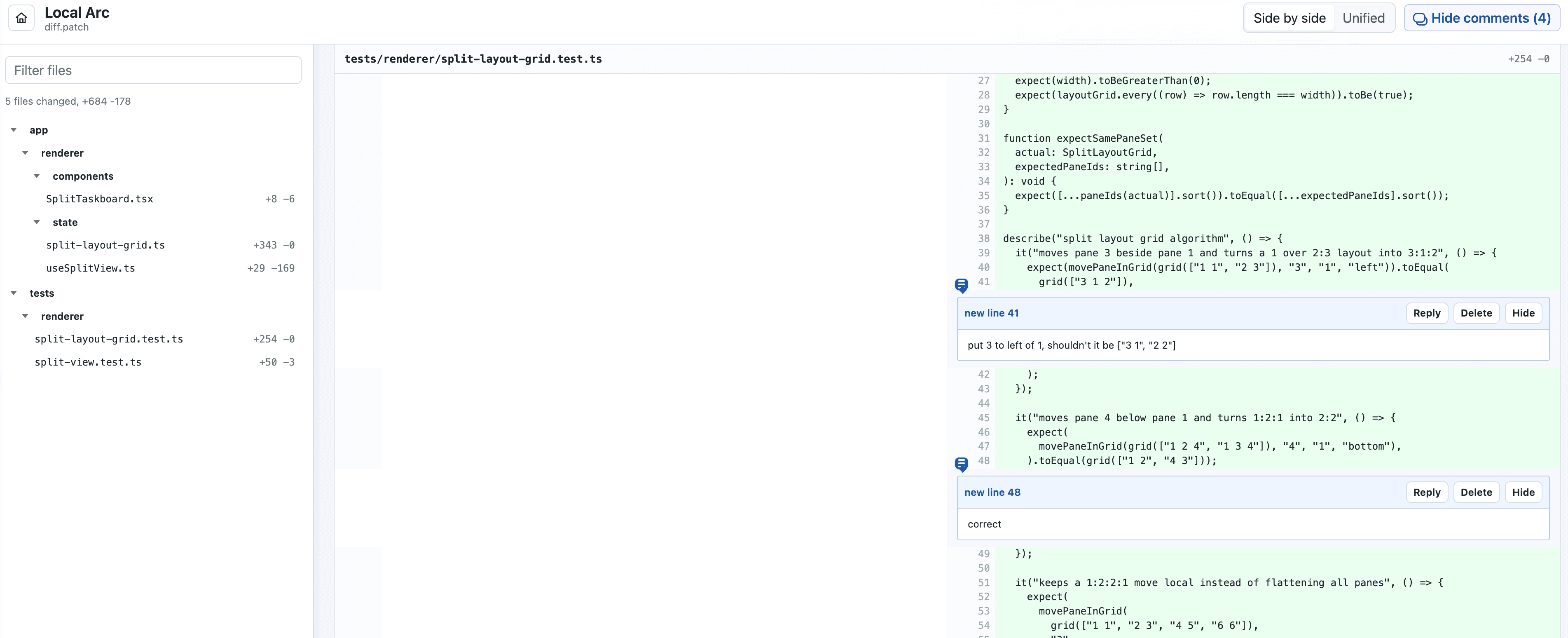Open comment marker icon at line 41
This screenshot has height=638, width=1568.
961,285
